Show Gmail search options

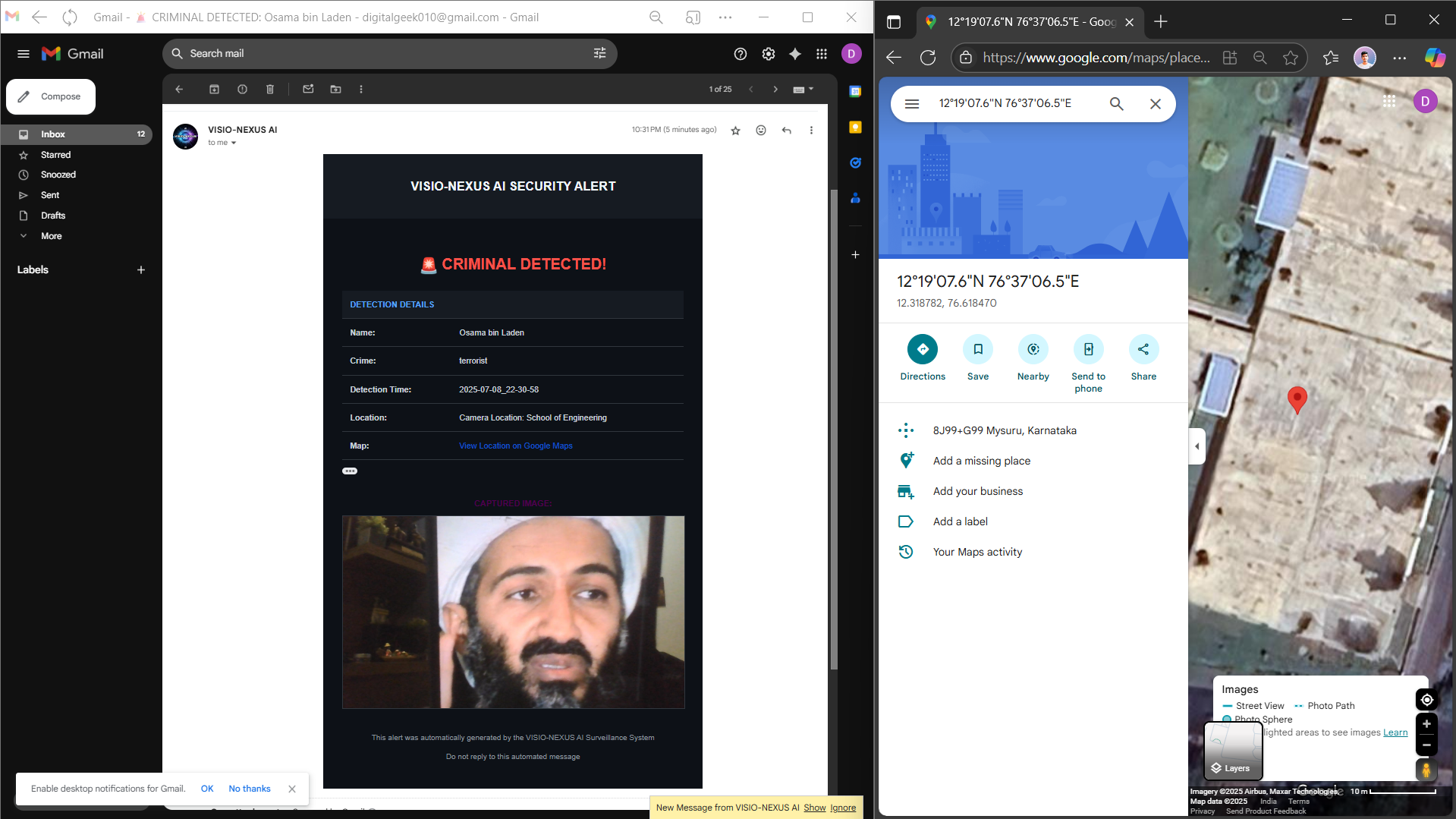point(599,54)
